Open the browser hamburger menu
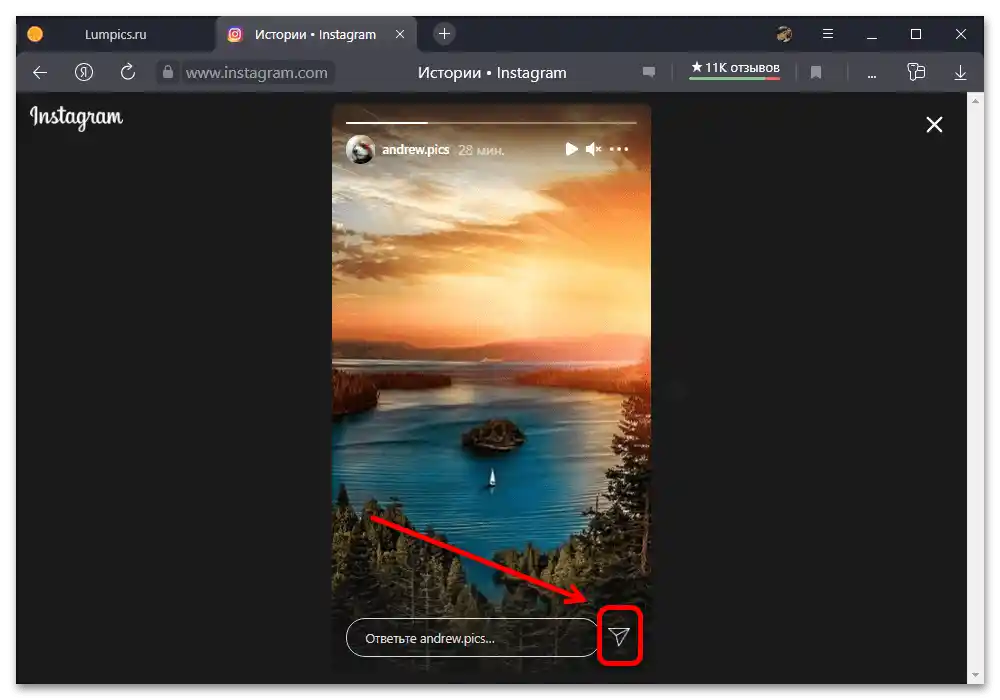 point(828,34)
